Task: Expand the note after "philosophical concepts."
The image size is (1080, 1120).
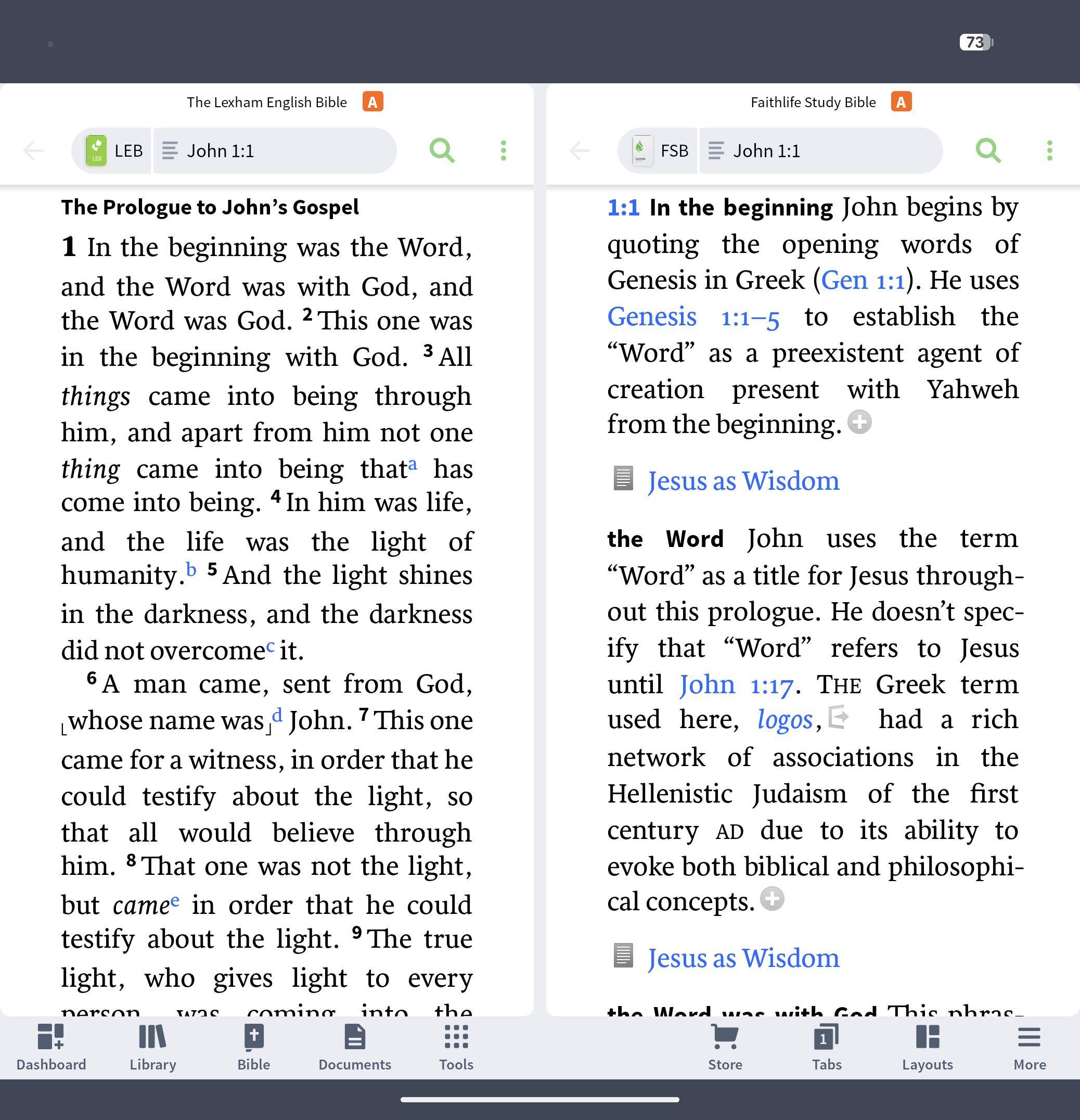Action: point(772,899)
